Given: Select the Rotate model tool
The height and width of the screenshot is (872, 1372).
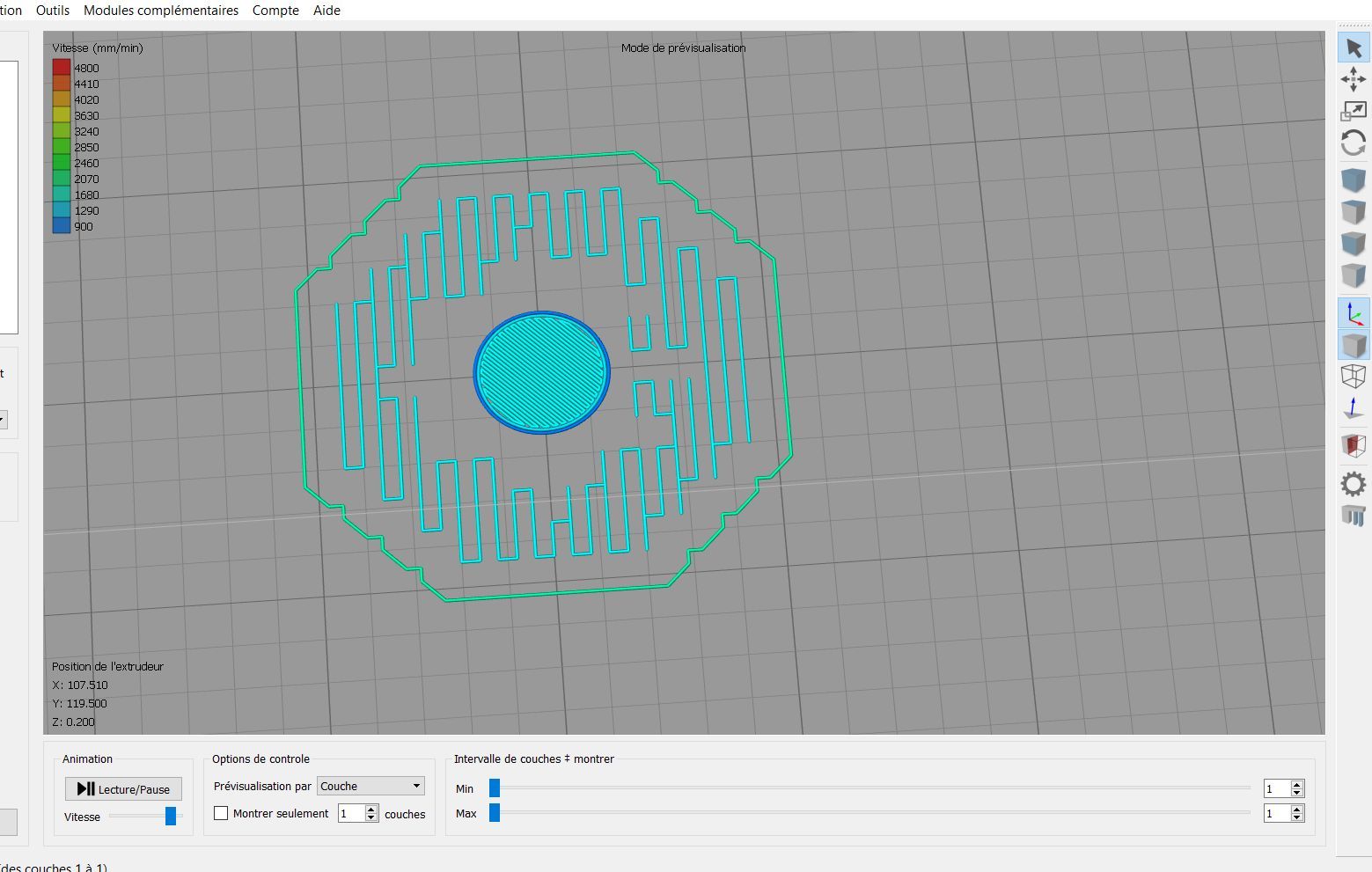Looking at the screenshot, I should (x=1354, y=143).
